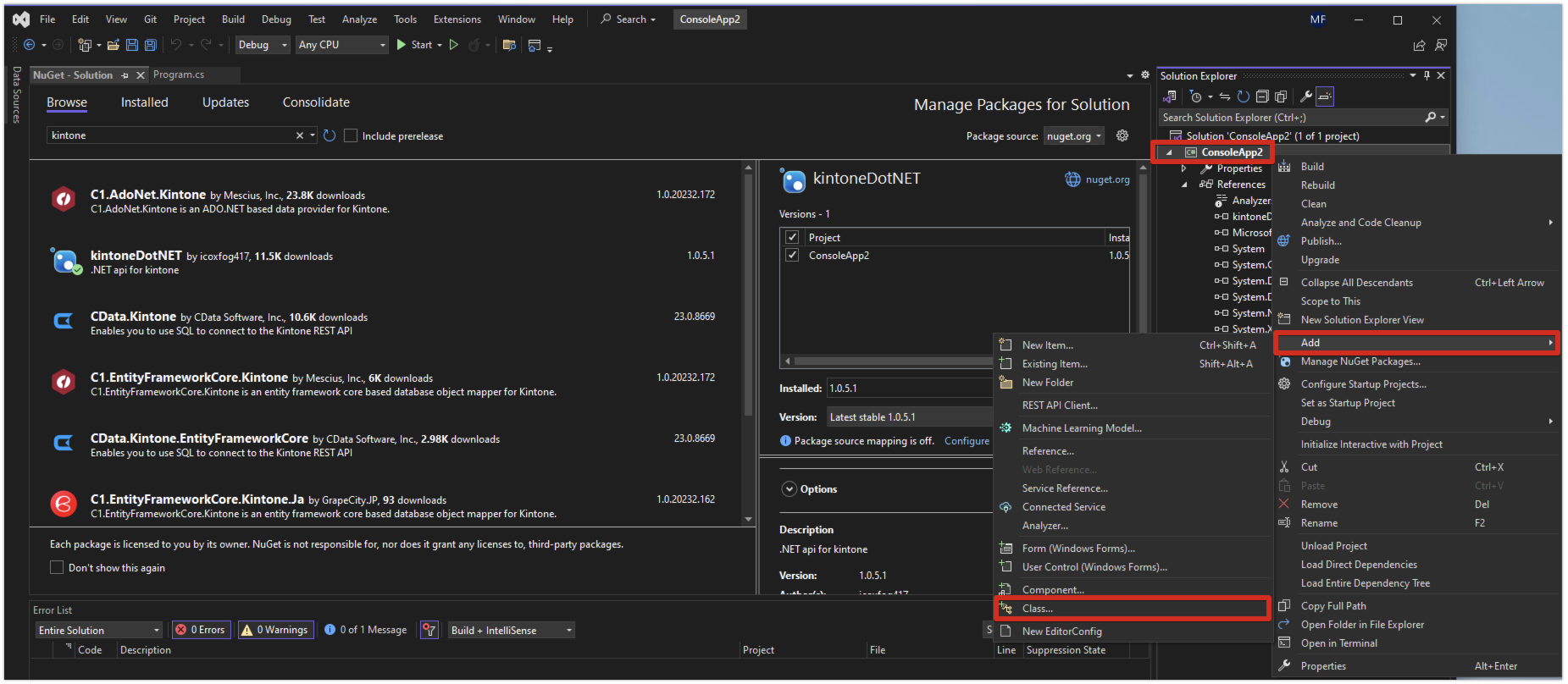Screen dimensions: 1568x684
Task: Open NuGet package source settings gear
Action: click(x=1122, y=135)
